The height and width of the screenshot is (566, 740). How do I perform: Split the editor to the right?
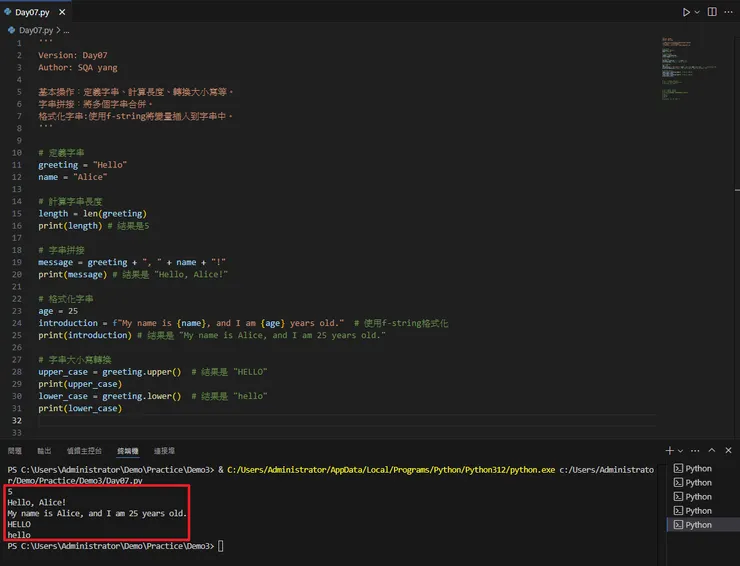coord(712,12)
